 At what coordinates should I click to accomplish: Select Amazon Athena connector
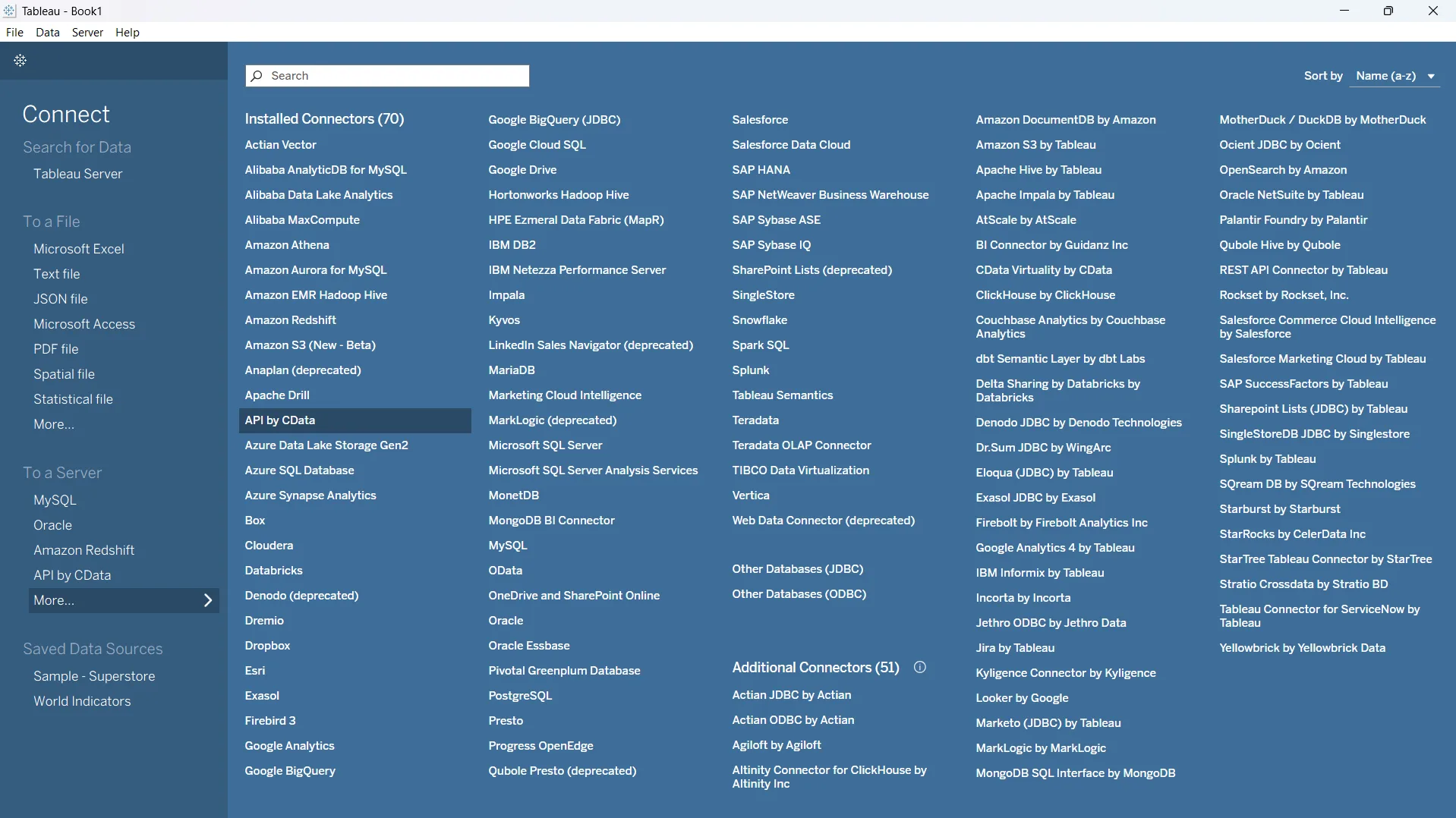pyautogui.click(x=287, y=245)
